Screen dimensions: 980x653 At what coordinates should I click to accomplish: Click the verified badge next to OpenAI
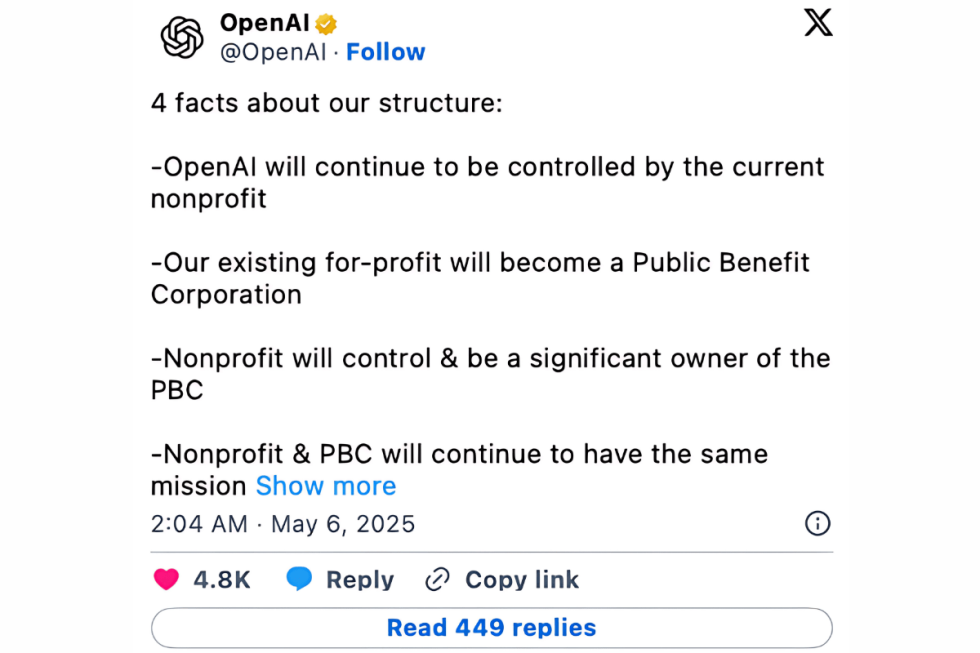[x=327, y=23]
